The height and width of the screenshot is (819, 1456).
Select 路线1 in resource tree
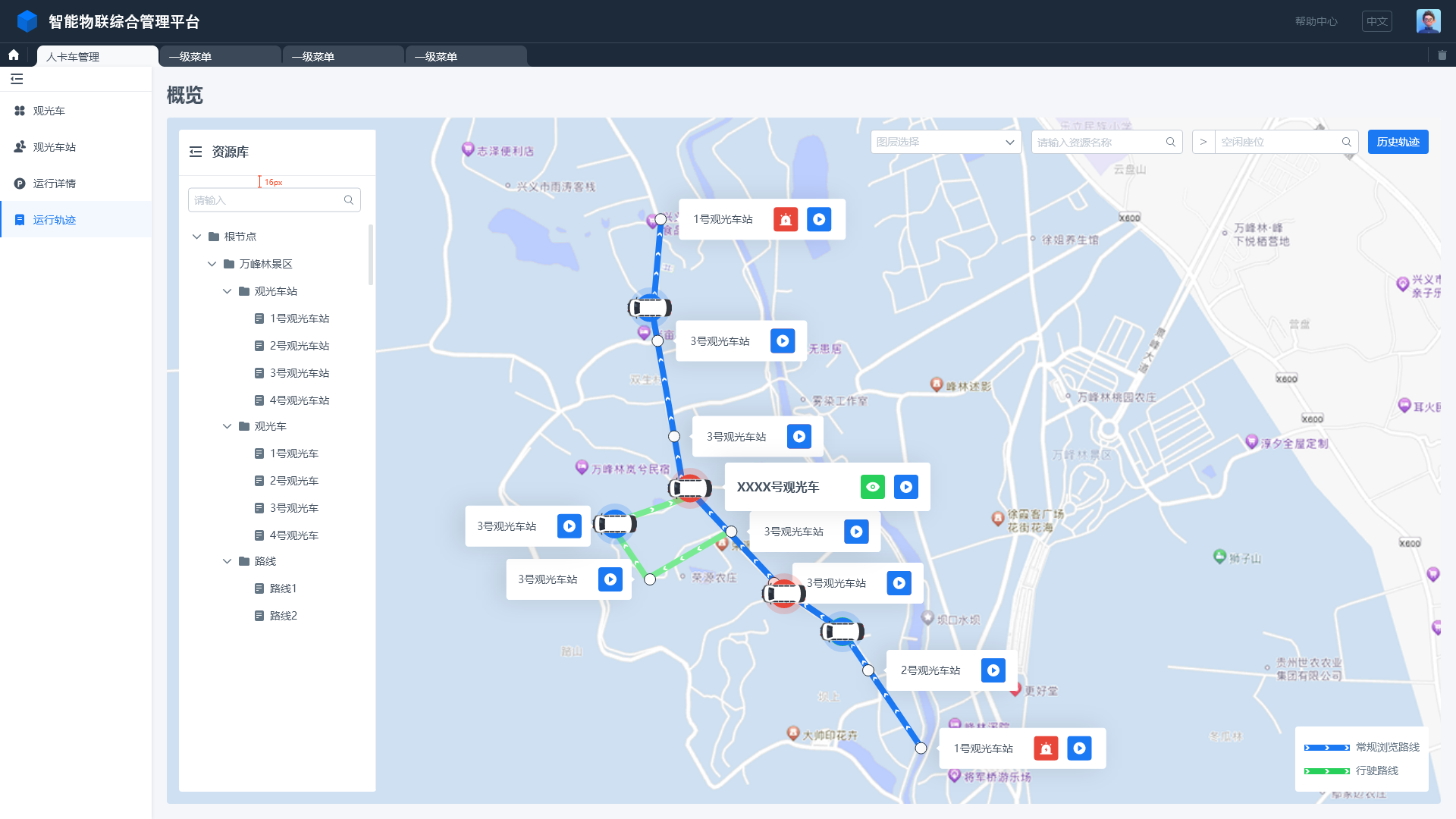(x=283, y=588)
